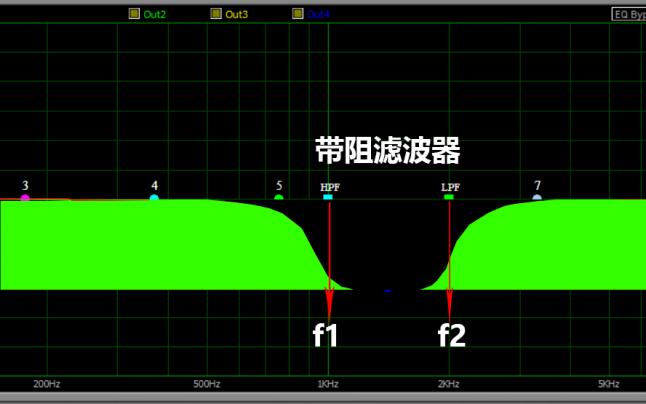Viewport: 646px width, 404px height.
Task: Click the 1KHz frequency axis label
Action: pyautogui.click(x=329, y=384)
